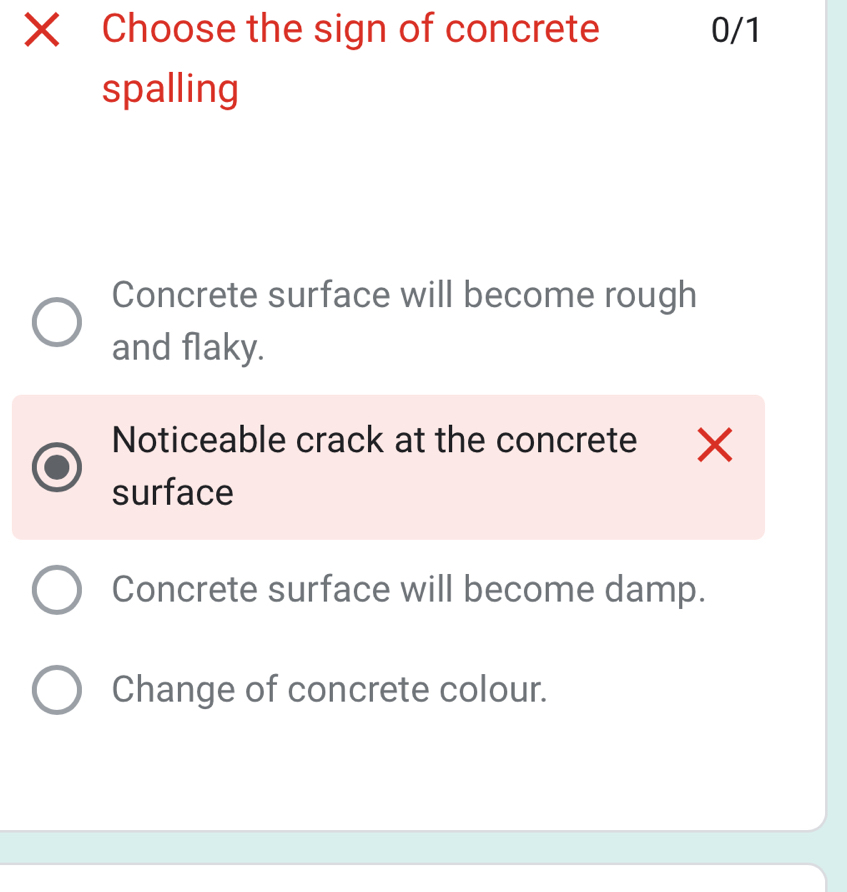Click the 'Concrete surface will become rough' option text

tap(404, 296)
